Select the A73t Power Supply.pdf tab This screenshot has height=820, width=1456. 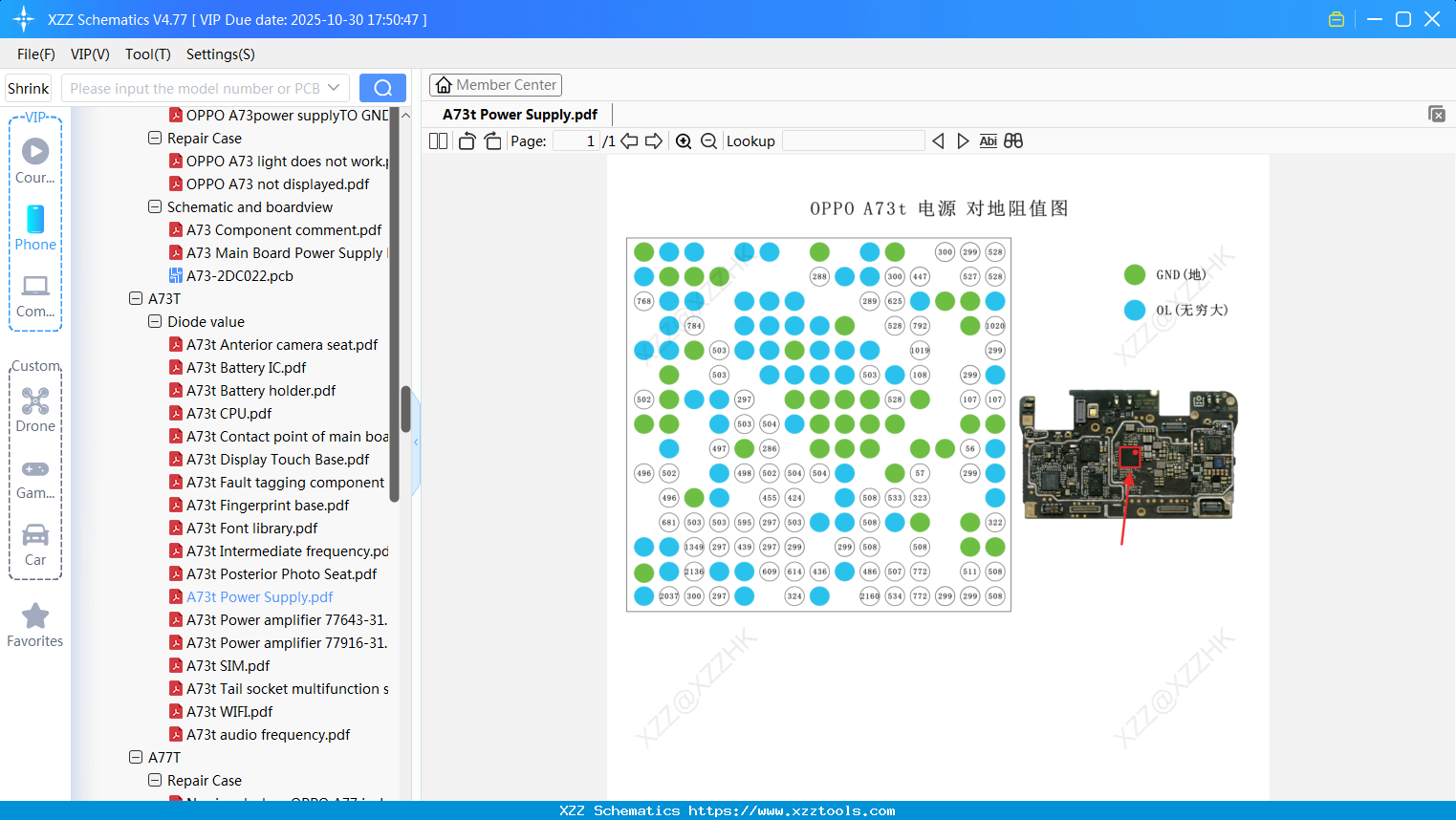(x=520, y=115)
